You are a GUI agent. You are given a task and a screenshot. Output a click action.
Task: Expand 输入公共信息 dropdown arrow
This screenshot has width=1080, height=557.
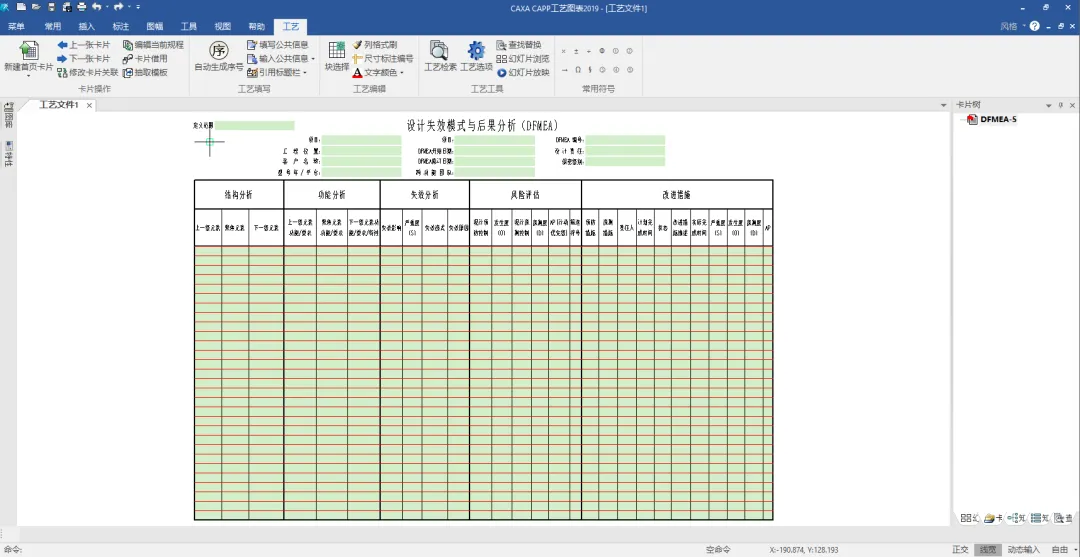[x=313, y=59]
